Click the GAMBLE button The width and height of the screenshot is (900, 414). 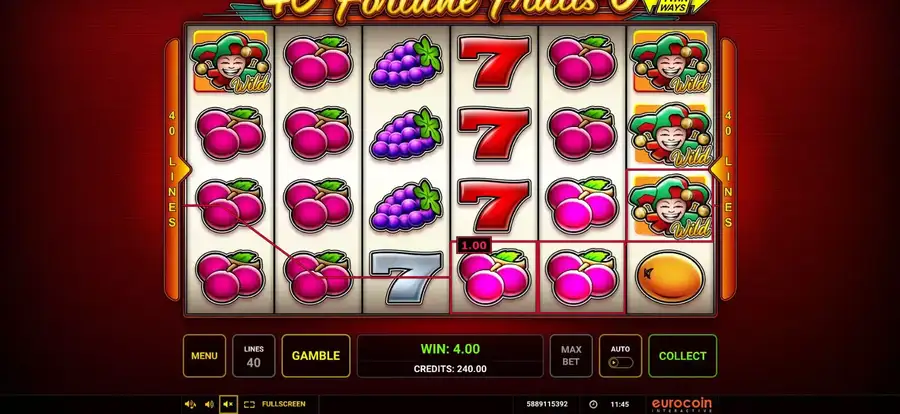point(316,355)
